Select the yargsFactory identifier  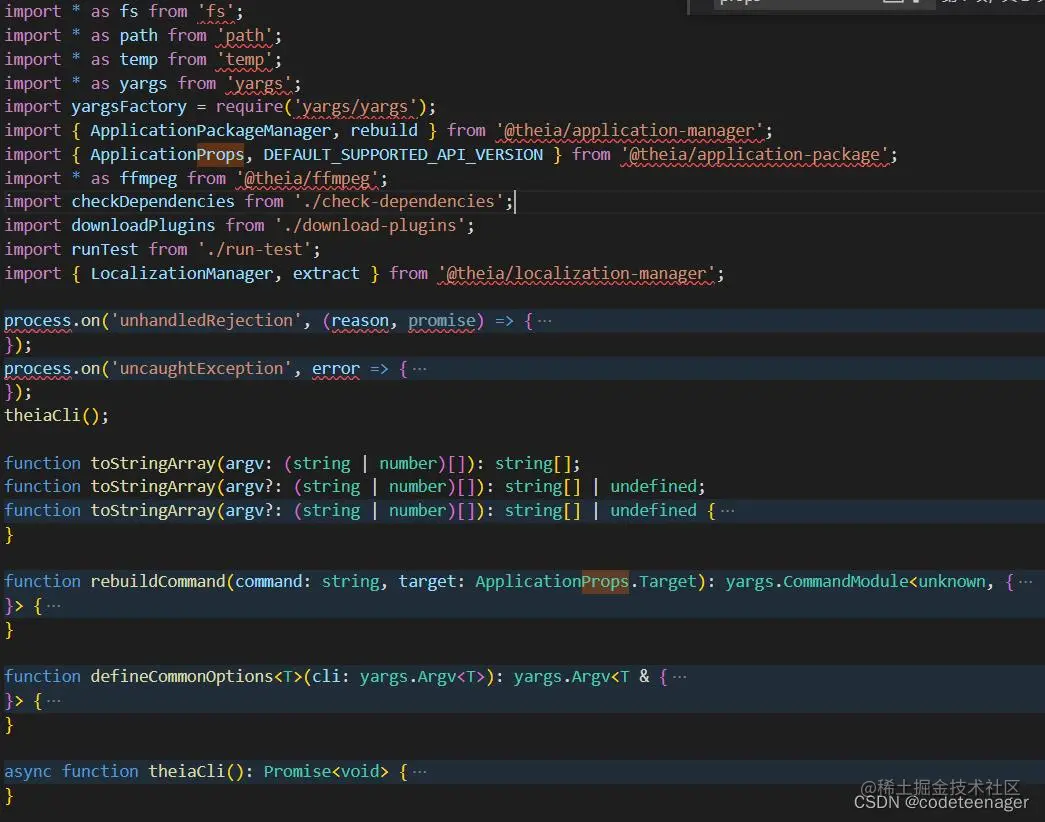(x=129, y=107)
